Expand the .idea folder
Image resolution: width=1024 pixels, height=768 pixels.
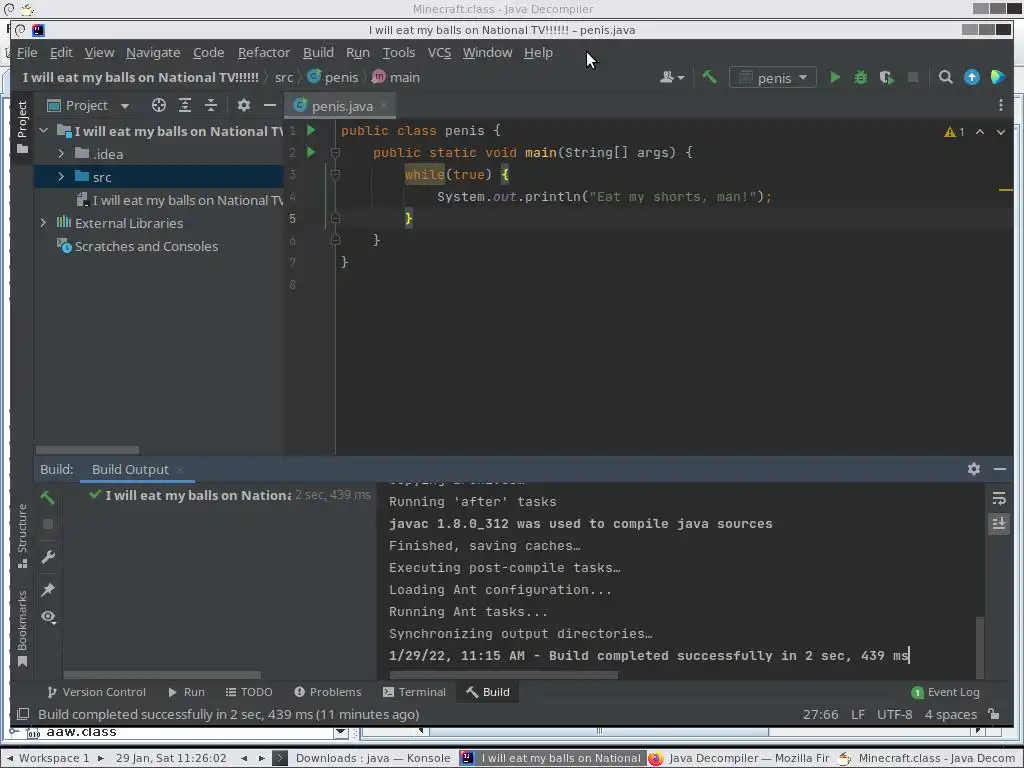click(61, 153)
